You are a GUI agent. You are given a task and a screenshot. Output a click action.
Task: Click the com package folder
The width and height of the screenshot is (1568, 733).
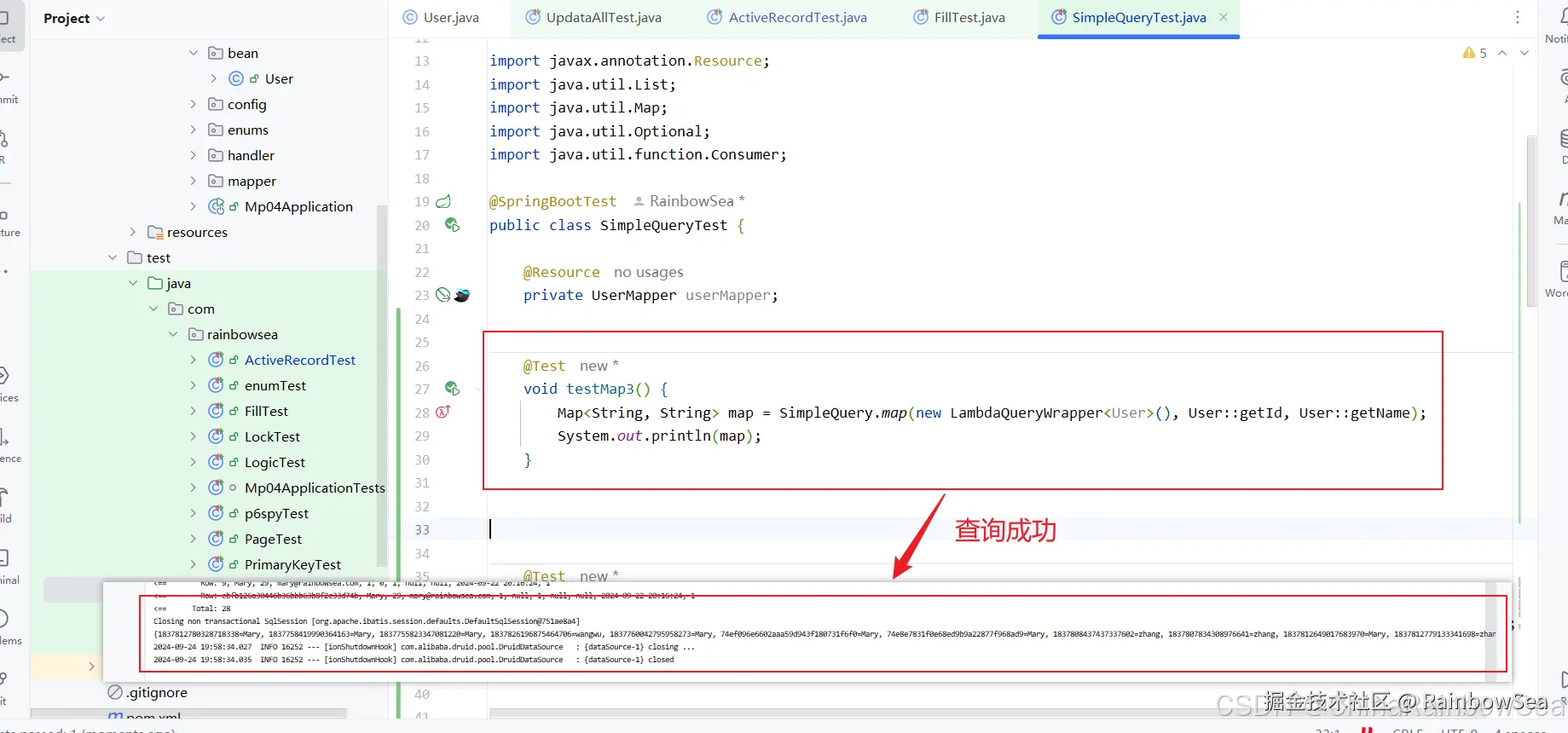(x=192, y=309)
